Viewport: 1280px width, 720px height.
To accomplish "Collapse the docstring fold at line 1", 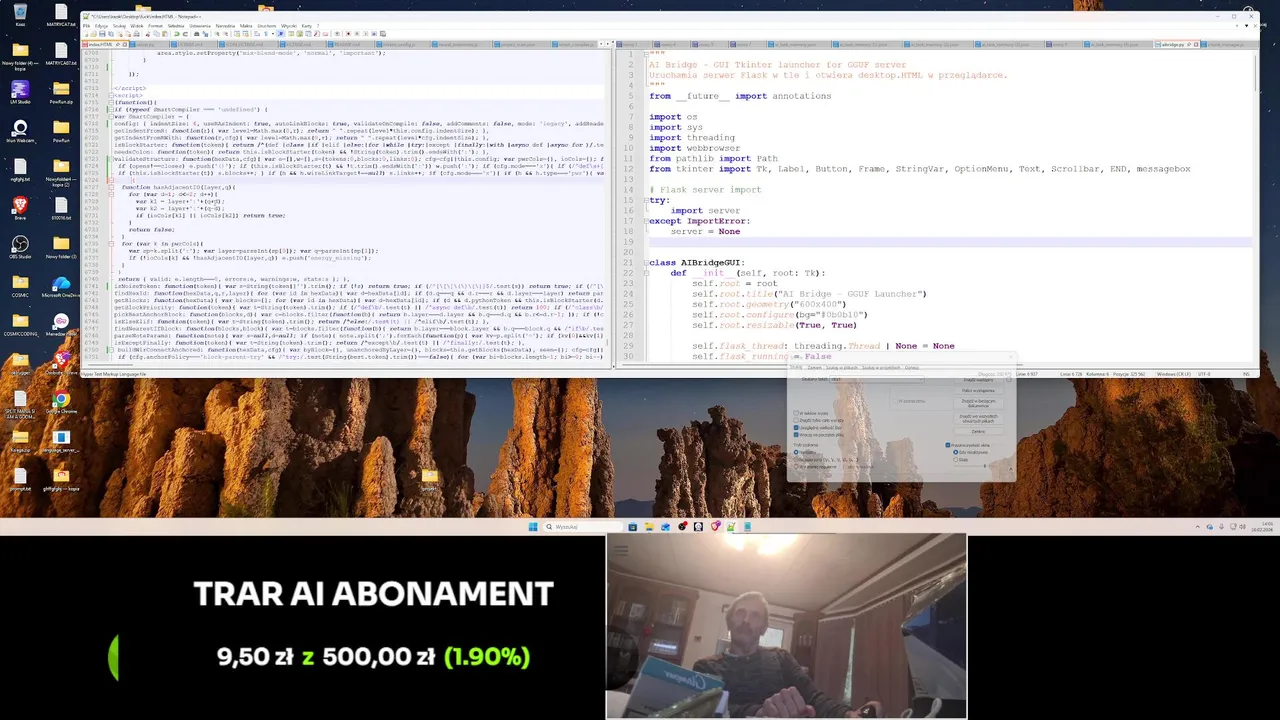I will (646, 54).
